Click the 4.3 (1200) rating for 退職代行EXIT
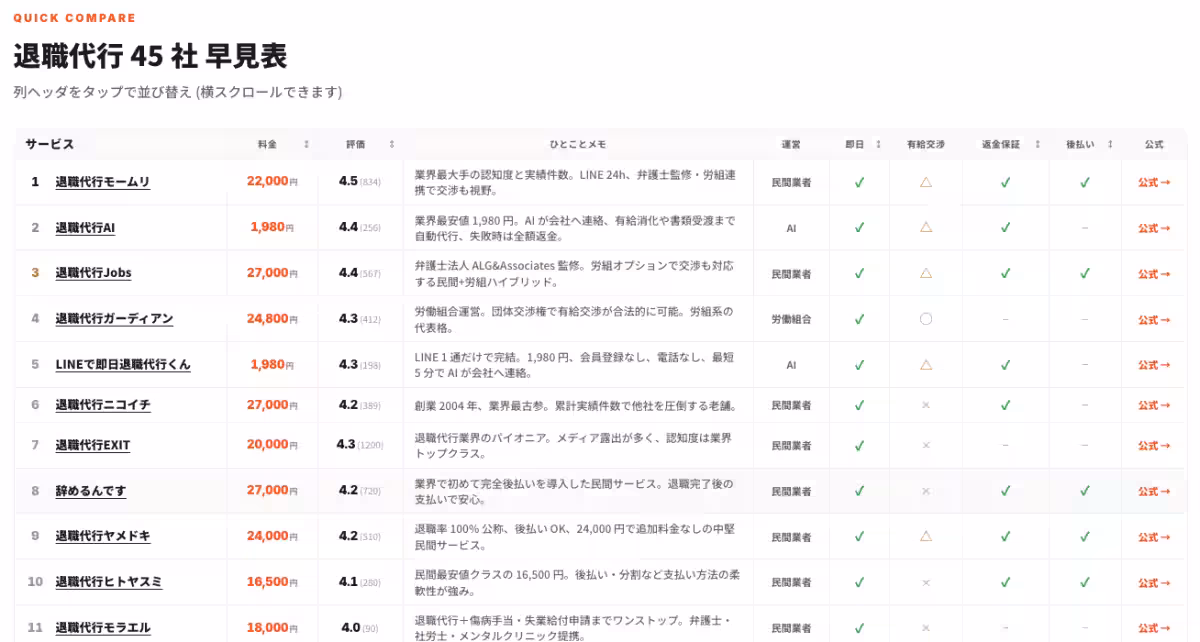The width and height of the screenshot is (1200, 642). click(x=360, y=445)
